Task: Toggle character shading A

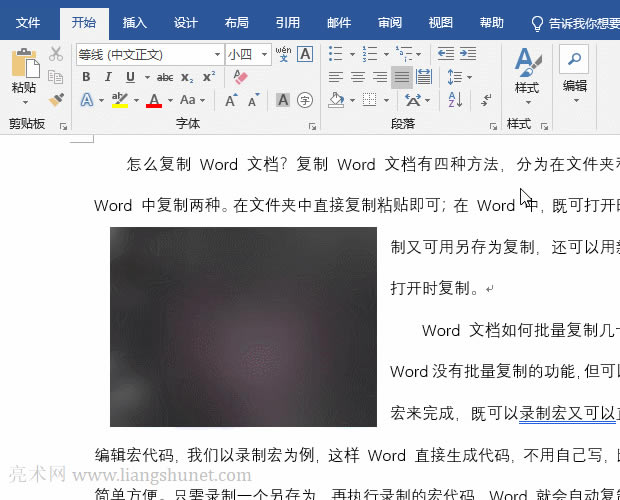Action: tap(283, 100)
